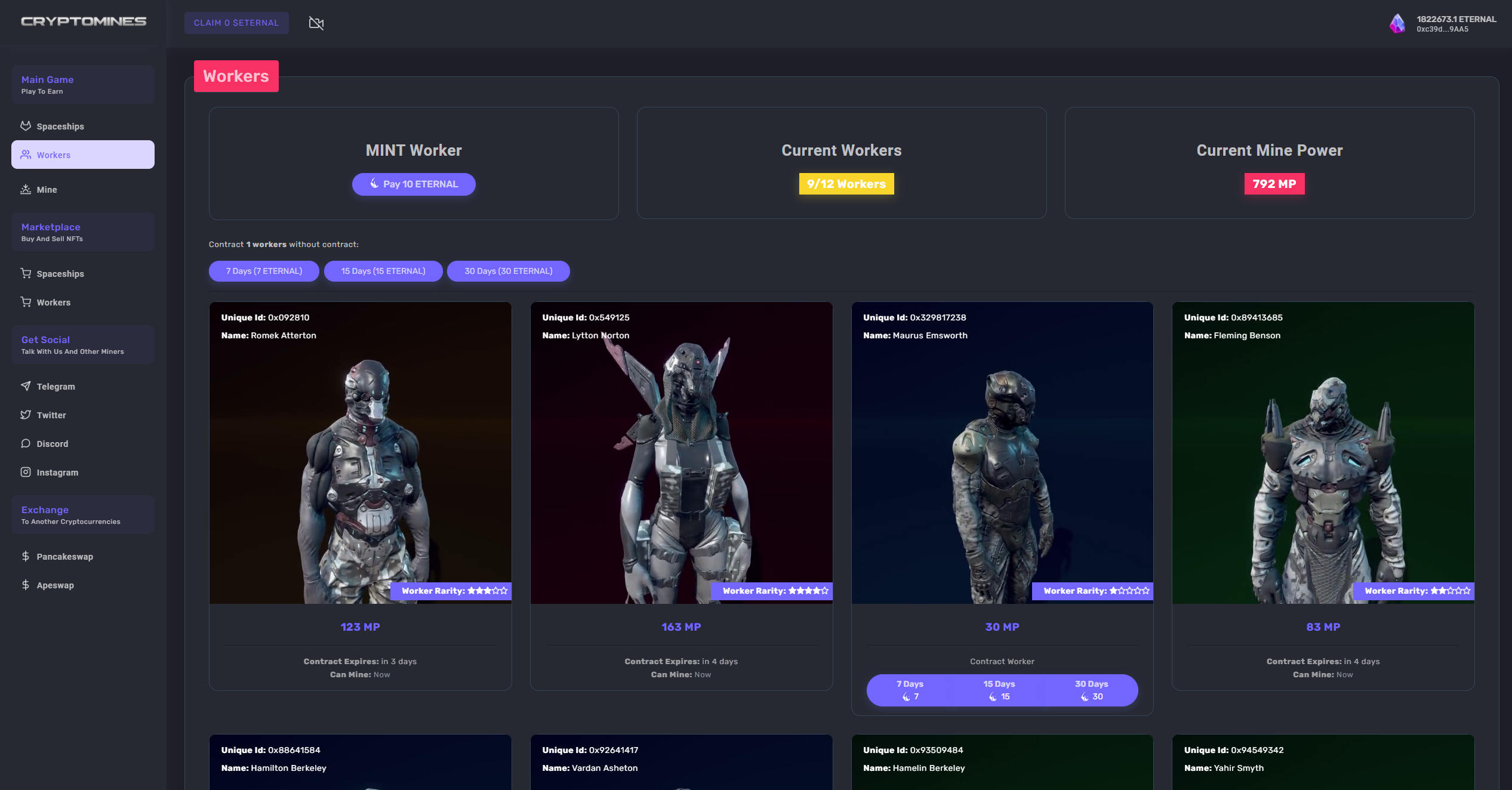The height and width of the screenshot is (790, 1512).
Task: Click the Romek Atterton worker portrait
Action: pos(360,471)
